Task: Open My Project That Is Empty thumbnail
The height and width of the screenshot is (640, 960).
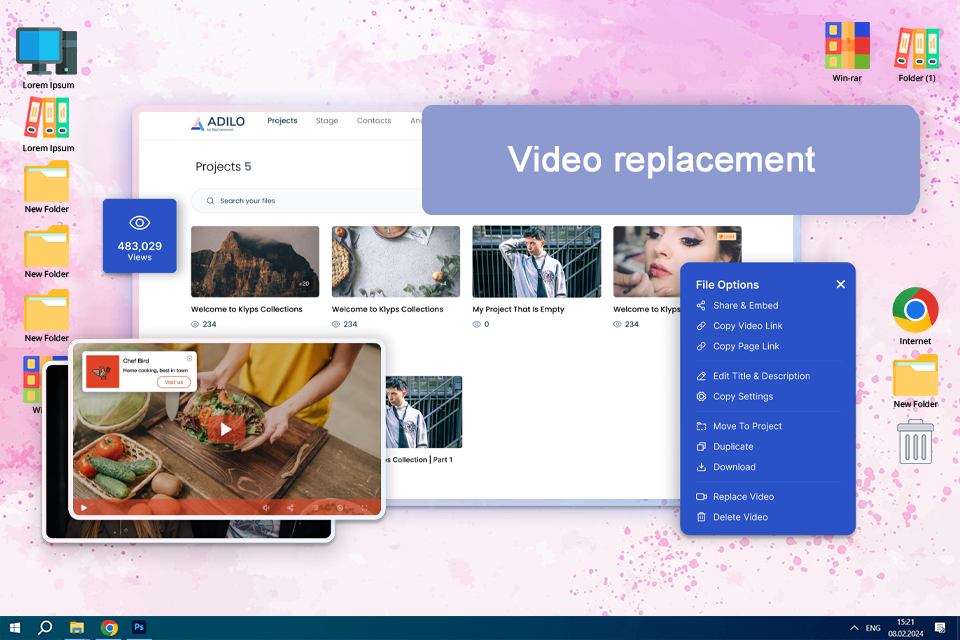Action: (536, 262)
